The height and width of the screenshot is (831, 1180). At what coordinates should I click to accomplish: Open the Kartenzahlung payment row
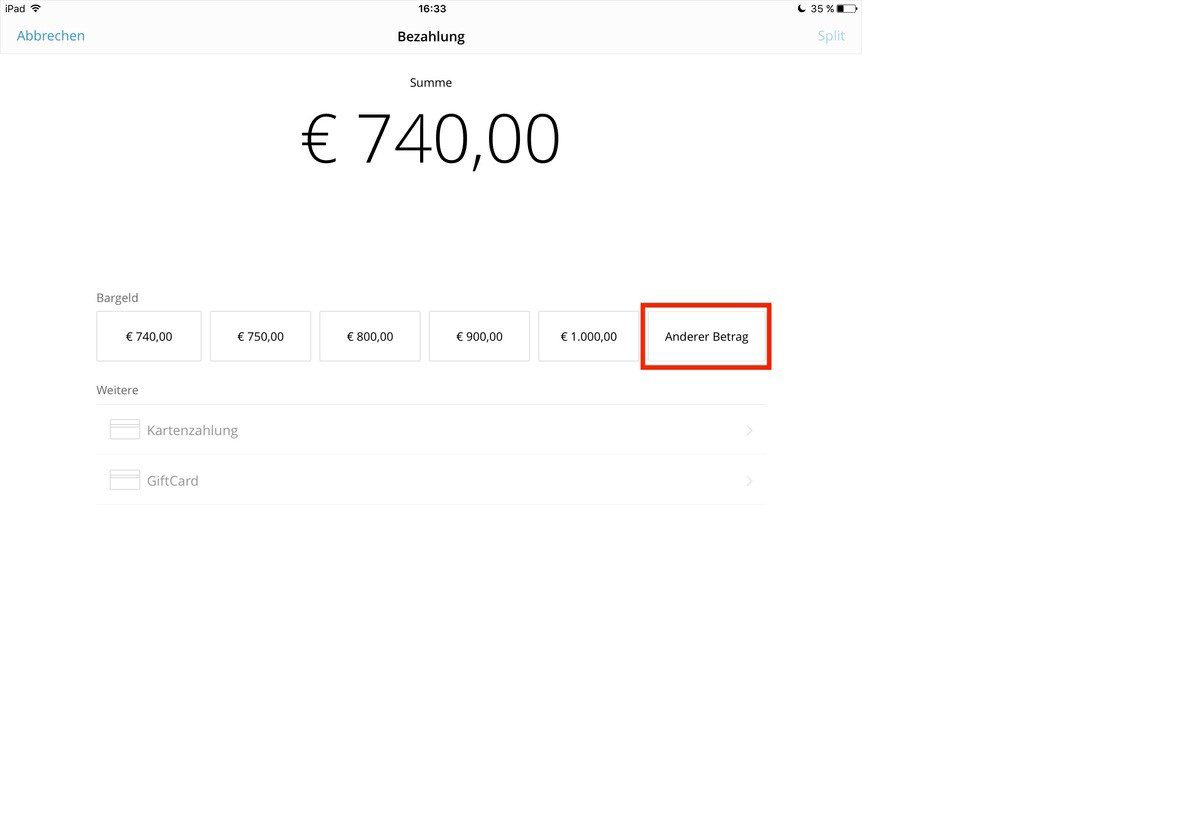431,430
